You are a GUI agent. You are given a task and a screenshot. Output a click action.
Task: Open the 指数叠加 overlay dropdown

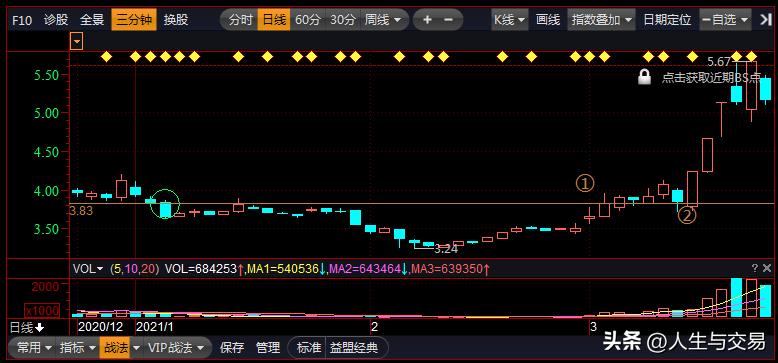(601, 20)
